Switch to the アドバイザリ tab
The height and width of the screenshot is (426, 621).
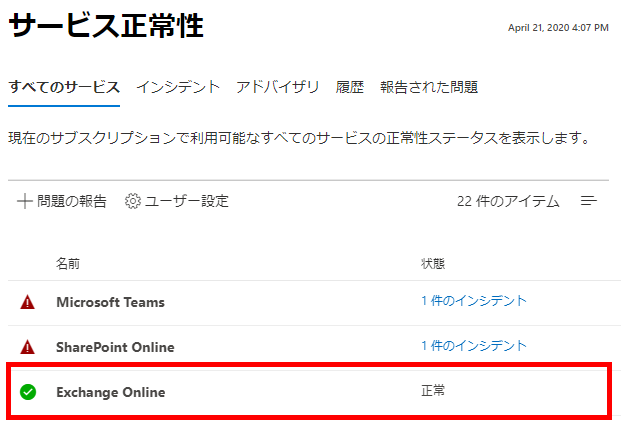(x=278, y=87)
